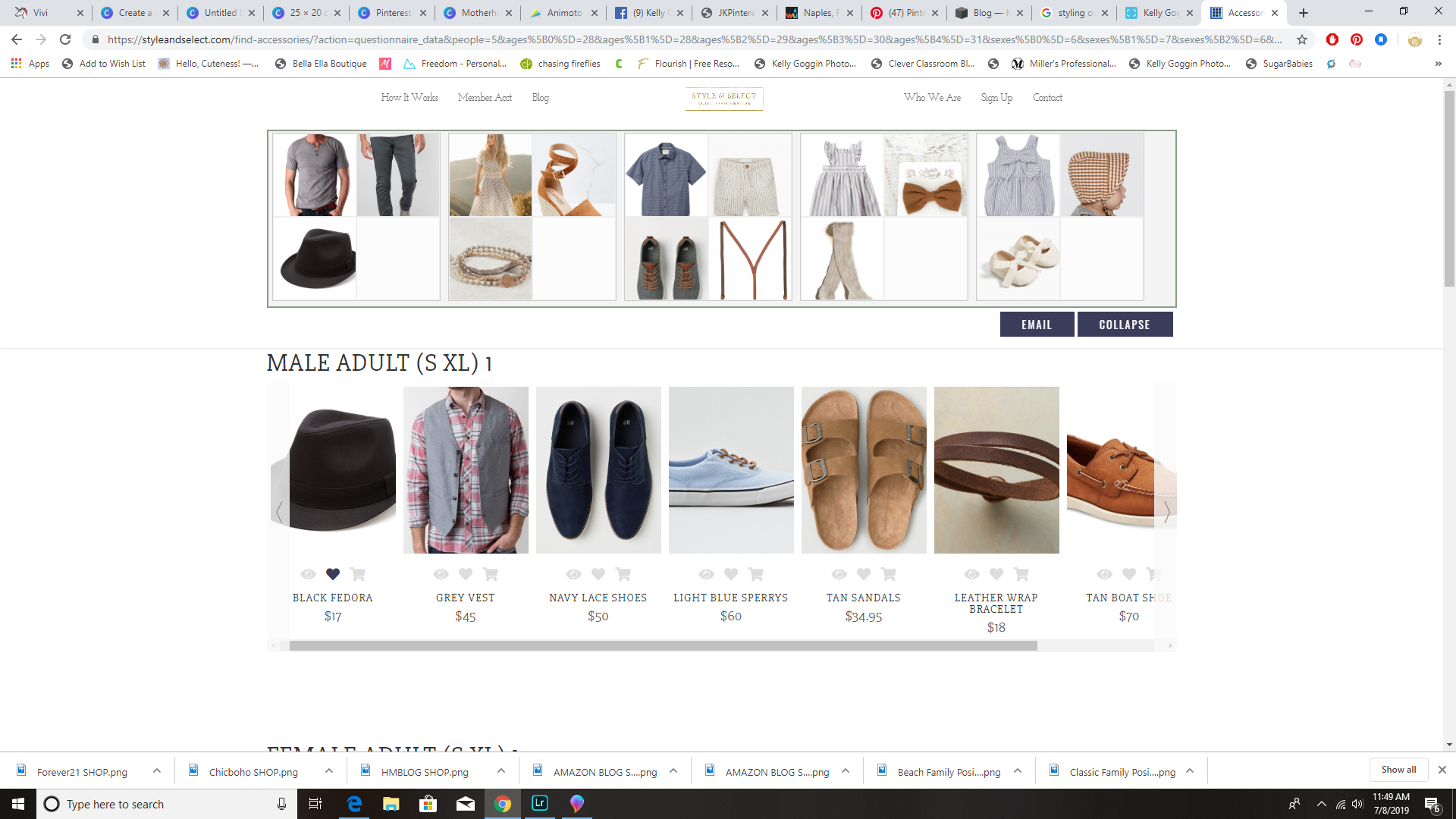The image size is (1456, 819).
Task: Open Who We Are page
Action: point(932,98)
